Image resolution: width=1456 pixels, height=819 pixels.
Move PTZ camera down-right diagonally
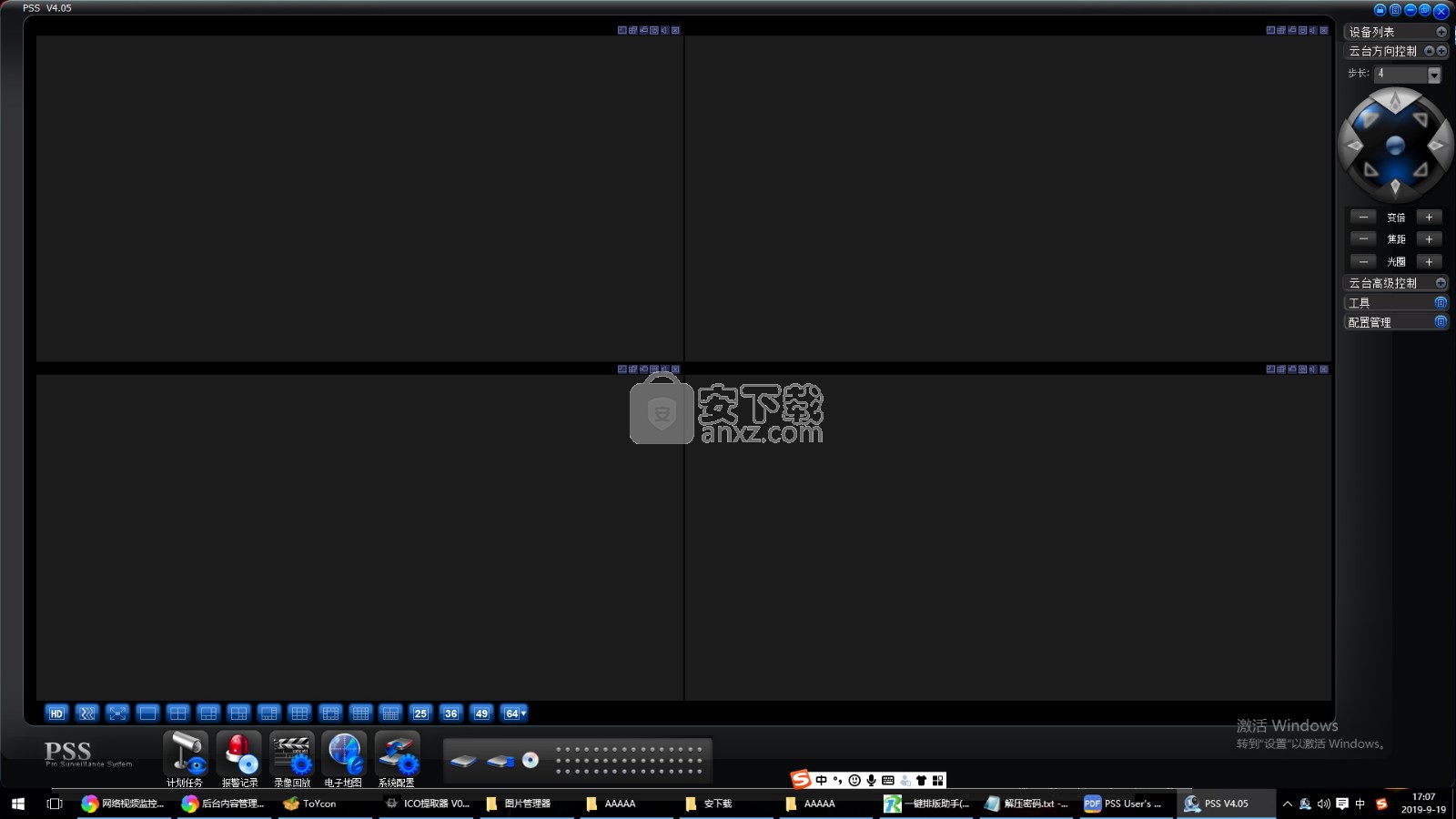pyautogui.click(x=1421, y=170)
